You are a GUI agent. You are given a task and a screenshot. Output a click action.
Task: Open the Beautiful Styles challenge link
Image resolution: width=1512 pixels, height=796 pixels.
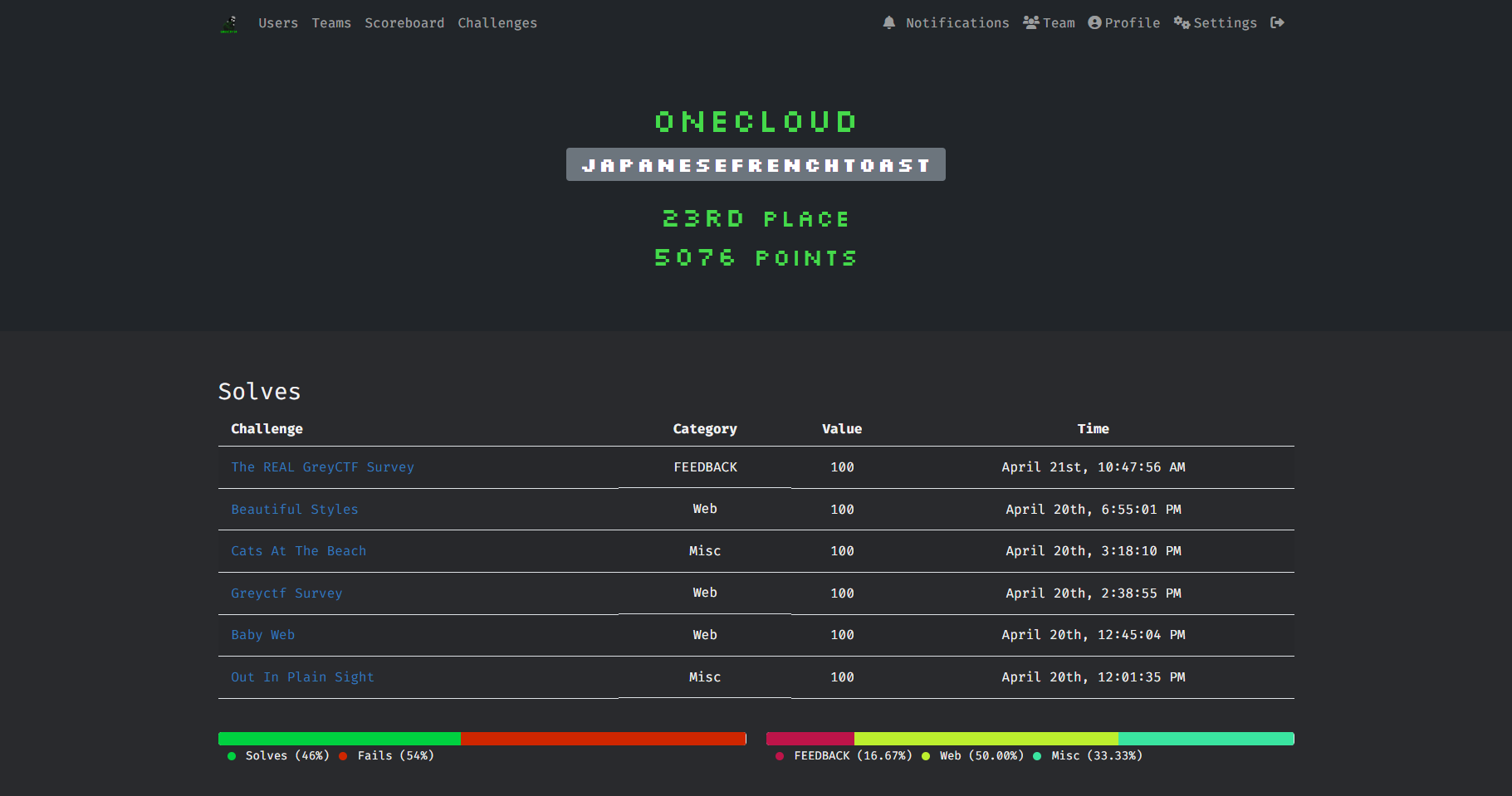295,510
